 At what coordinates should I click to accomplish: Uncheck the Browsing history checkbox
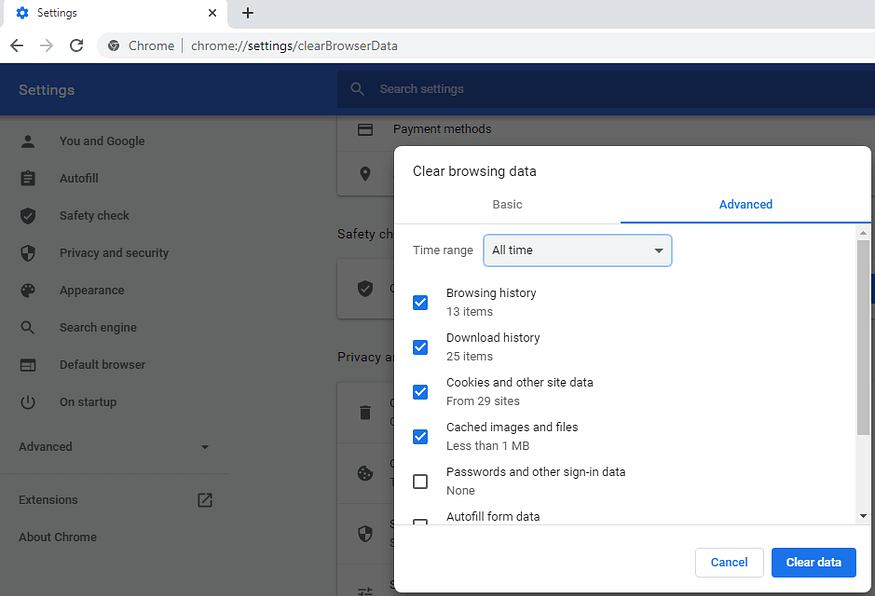pos(420,302)
